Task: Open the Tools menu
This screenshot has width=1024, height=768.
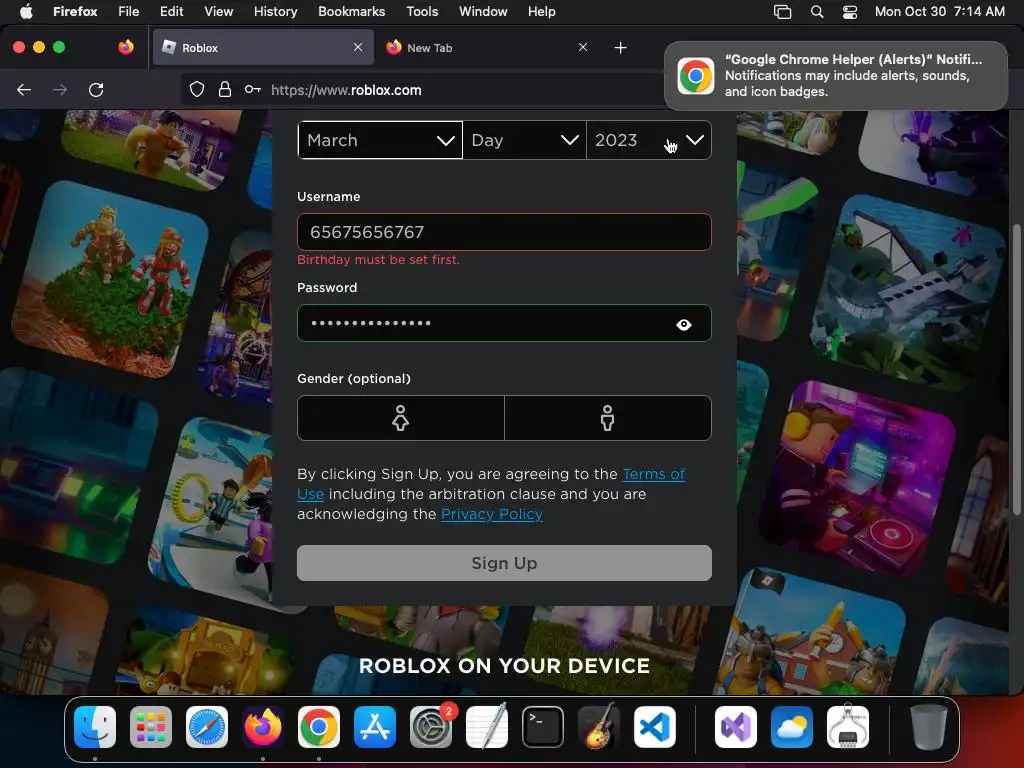Action: [423, 11]
